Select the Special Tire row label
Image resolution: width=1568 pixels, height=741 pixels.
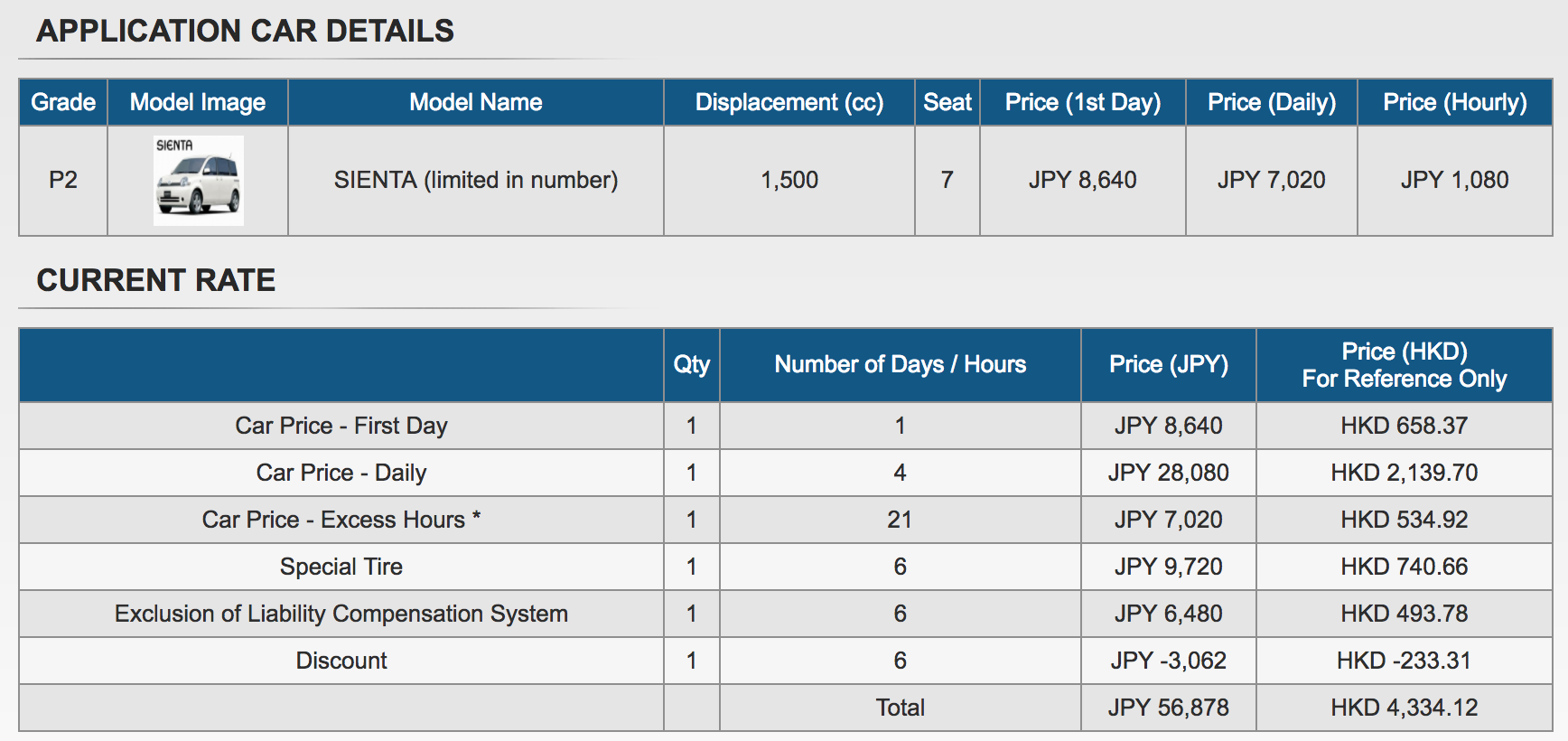click(341, 567)
